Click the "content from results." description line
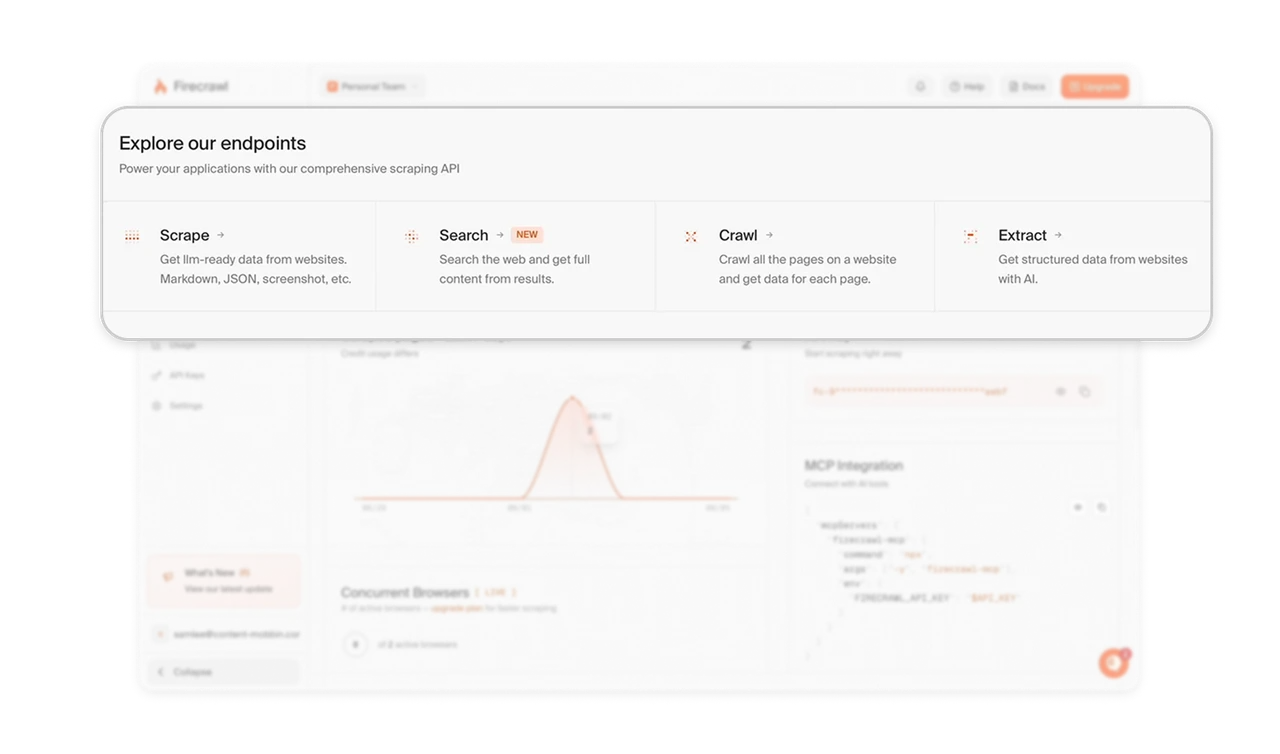 (497, 279)
